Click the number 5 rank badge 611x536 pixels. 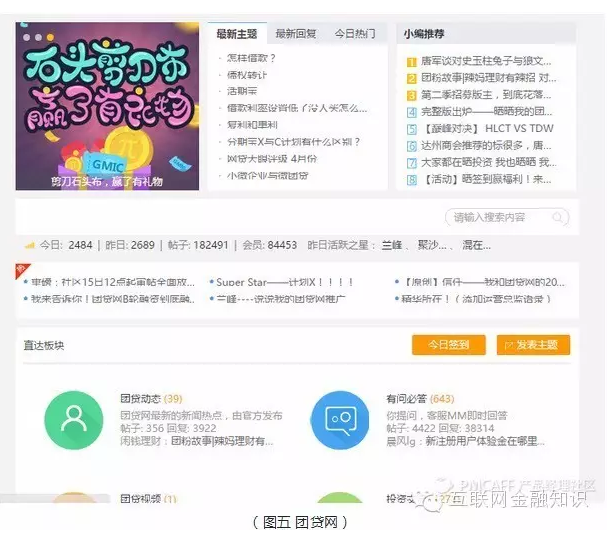point(411,129)
